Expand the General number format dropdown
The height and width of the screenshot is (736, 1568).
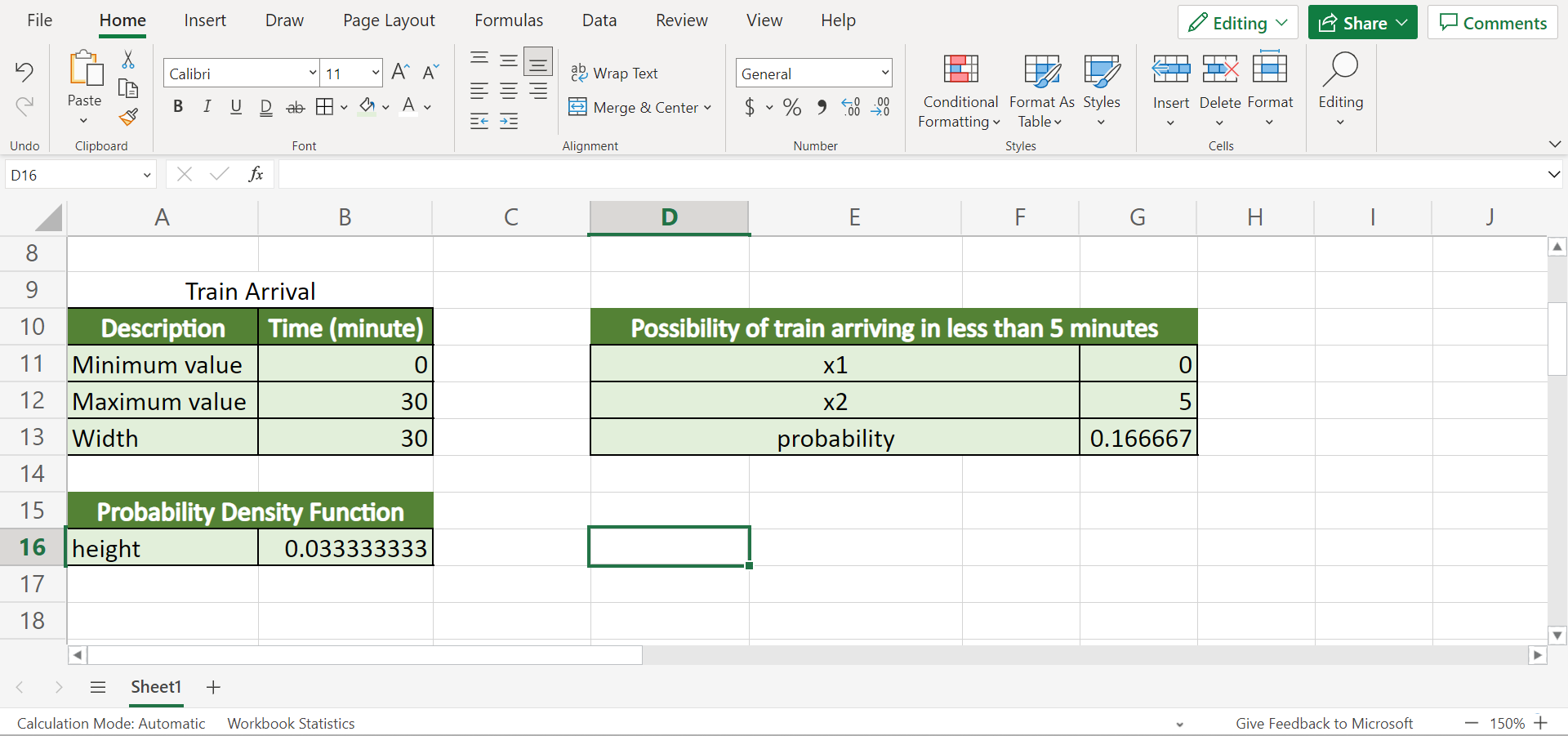884,74
